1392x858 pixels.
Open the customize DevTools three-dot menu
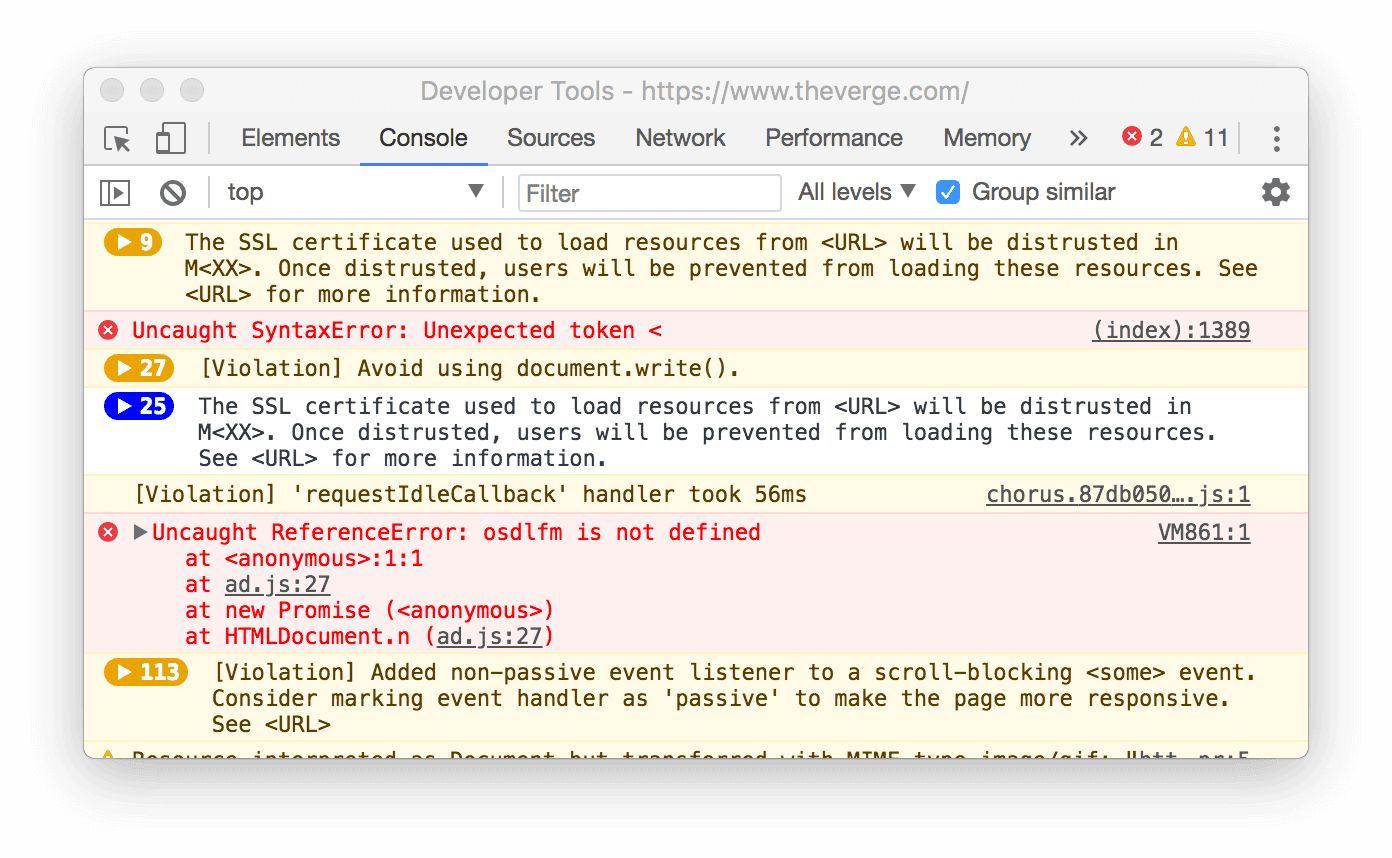point(1276,139)
